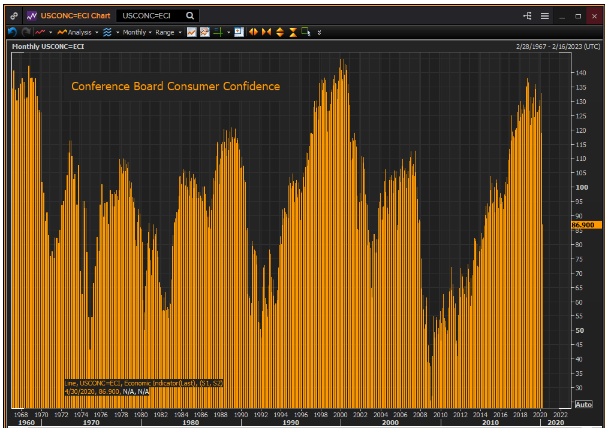The image size is (611, 434).
Task: Maximize the chart window
Action: tap(578, 16)
